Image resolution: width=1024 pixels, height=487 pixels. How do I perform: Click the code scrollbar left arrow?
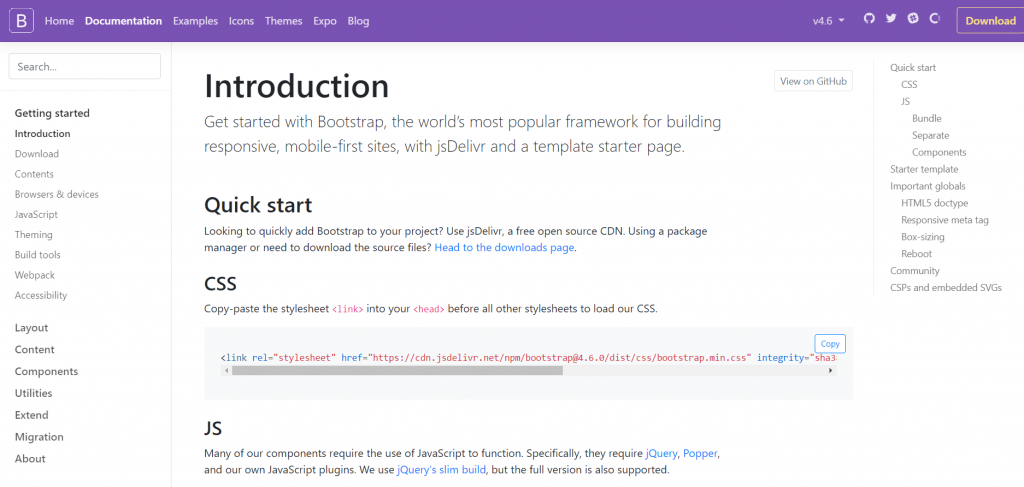point(226,371)
